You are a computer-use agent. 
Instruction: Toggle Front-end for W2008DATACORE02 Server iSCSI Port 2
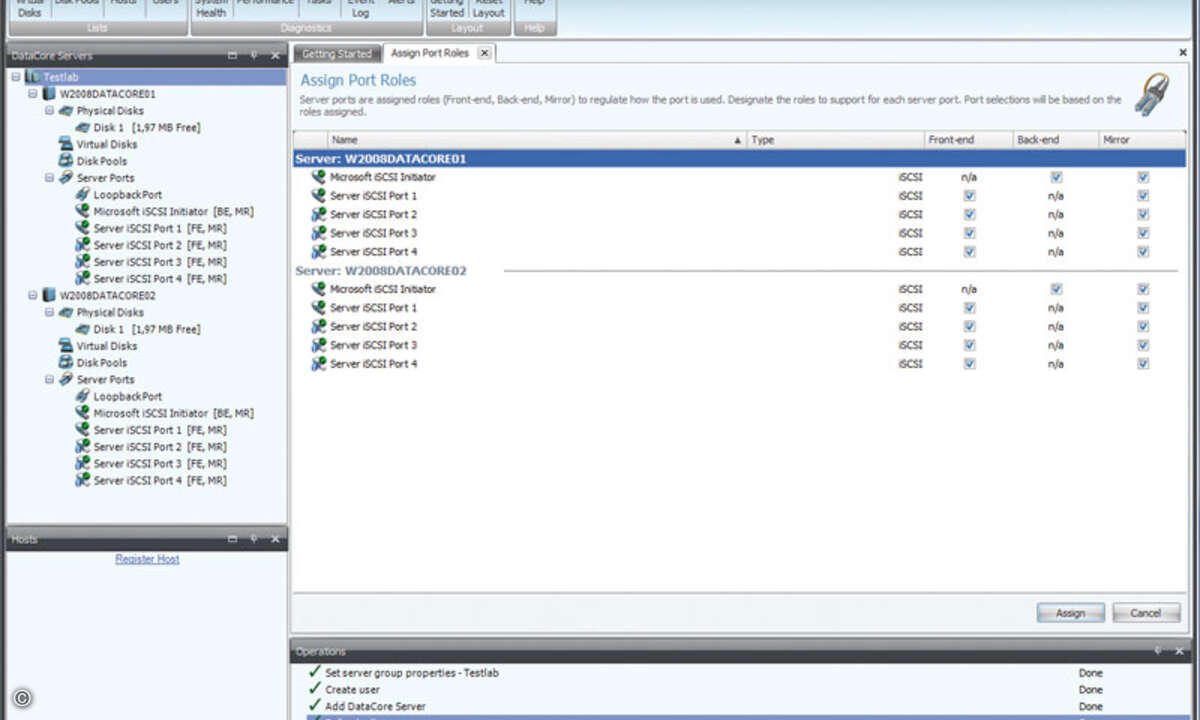tap(969, 327)
